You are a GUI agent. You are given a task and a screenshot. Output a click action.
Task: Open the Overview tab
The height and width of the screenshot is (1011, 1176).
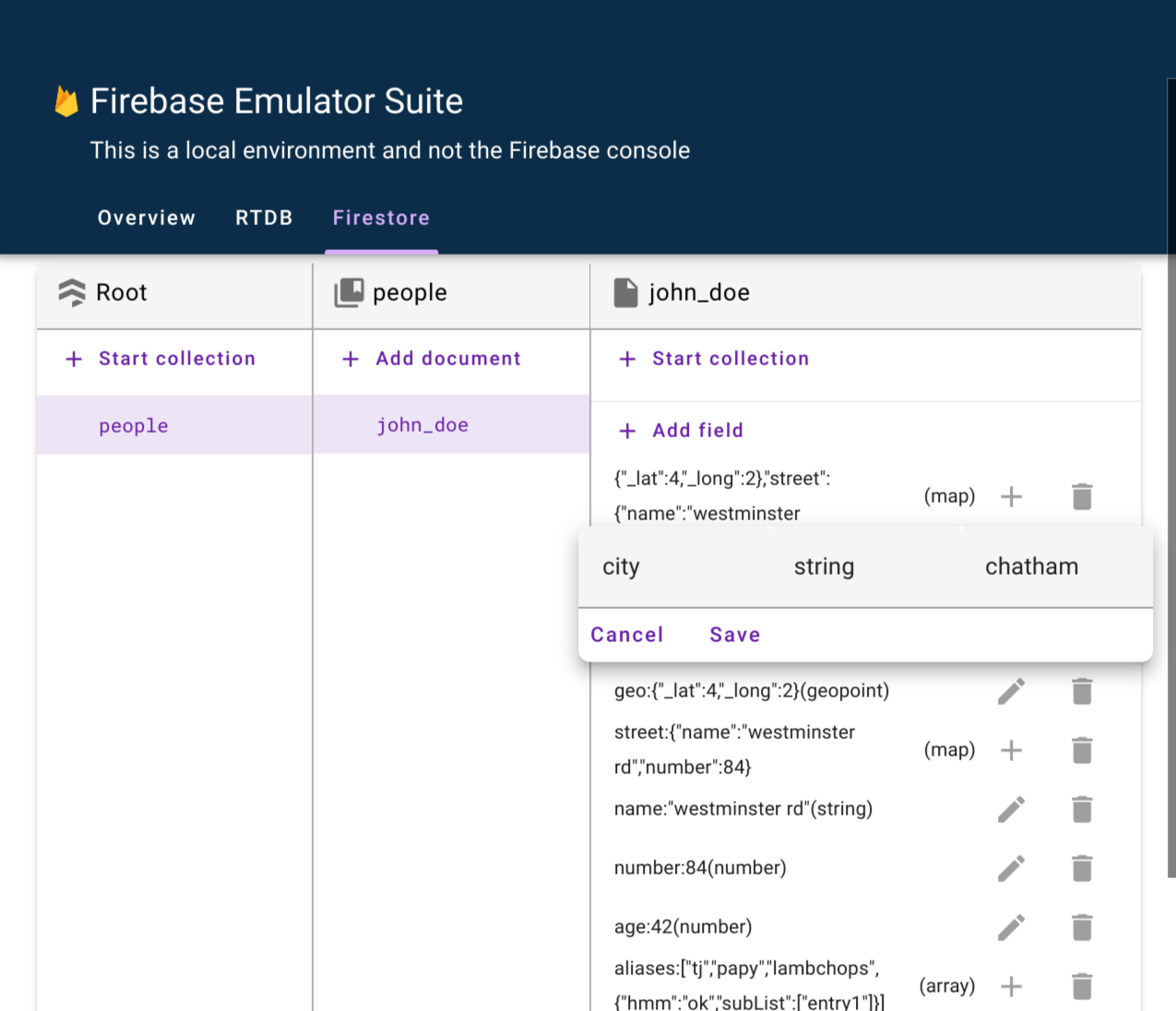point(147,218)
